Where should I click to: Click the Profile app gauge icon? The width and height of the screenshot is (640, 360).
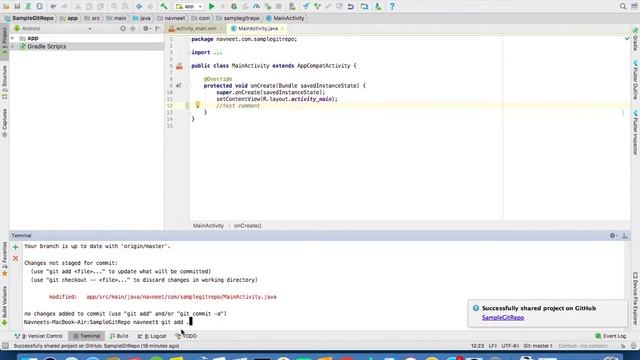(256, 7)
